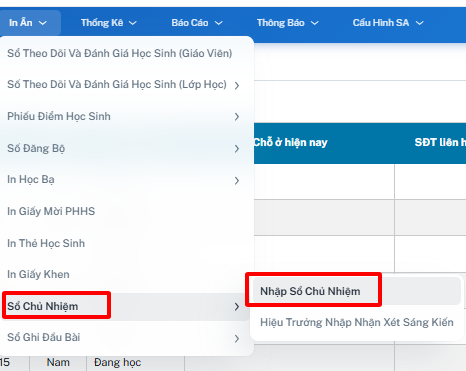Screen dimensions: 466x371
Task: Expand arrow next to Sổ Đăng Bộ
Action: tap(237, 149)
